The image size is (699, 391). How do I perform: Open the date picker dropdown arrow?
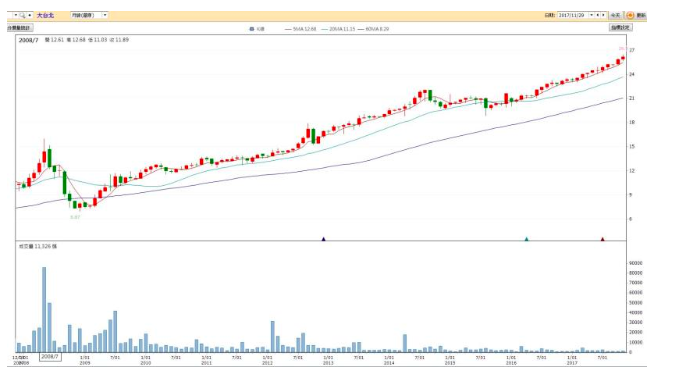(592, 15)
